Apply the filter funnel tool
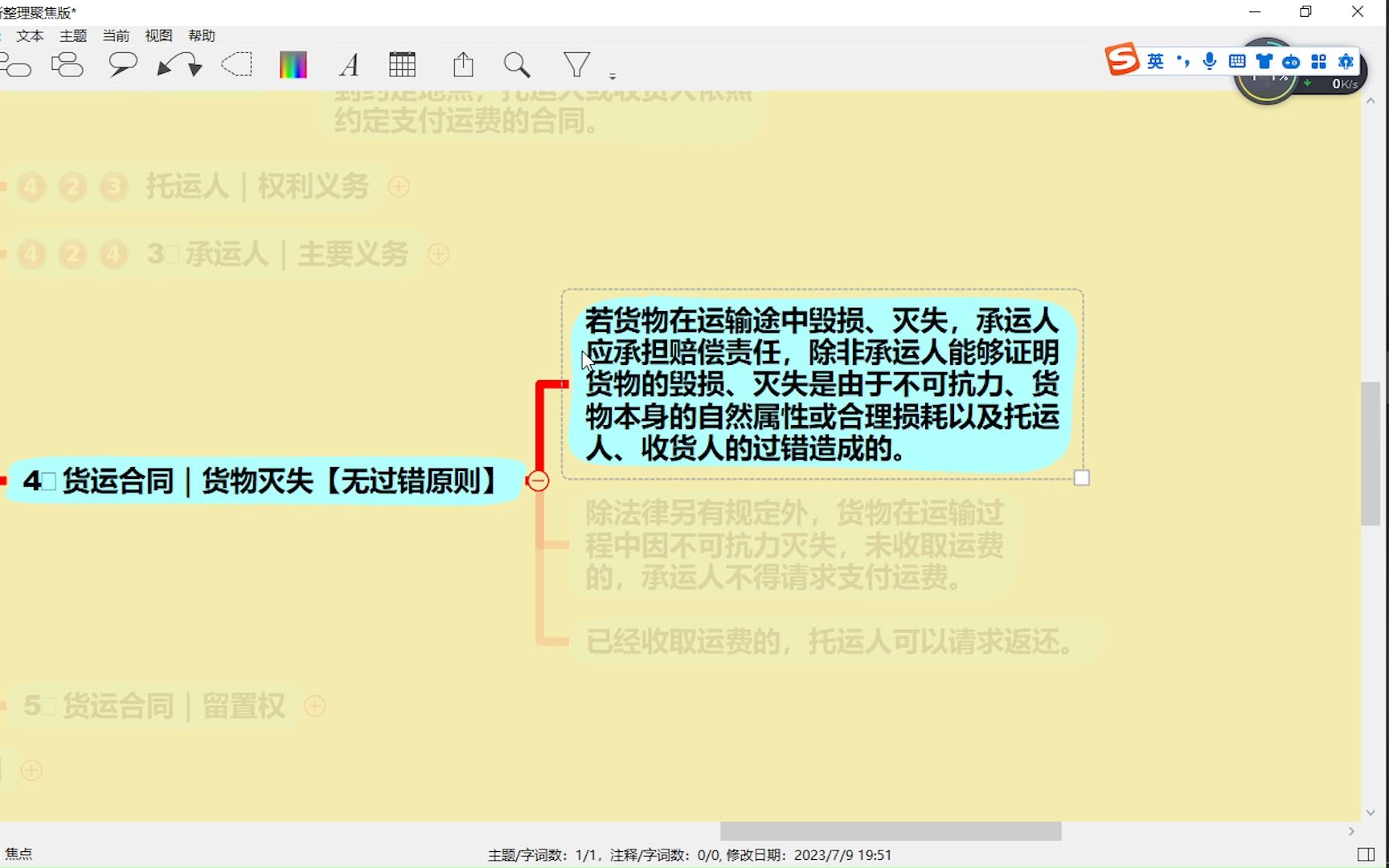This screenshot has height=868, width=1389. 576,64
